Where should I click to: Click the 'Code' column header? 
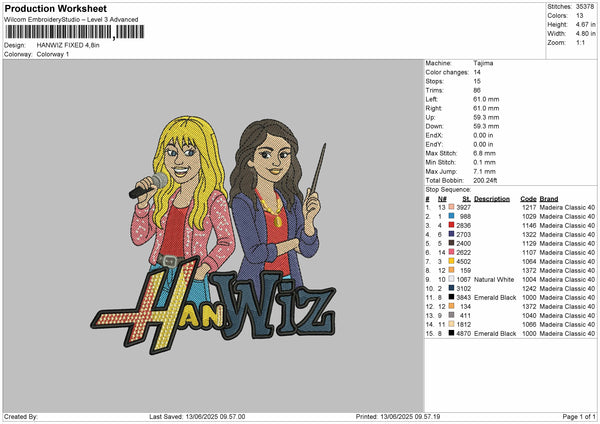tap(528, 199)
